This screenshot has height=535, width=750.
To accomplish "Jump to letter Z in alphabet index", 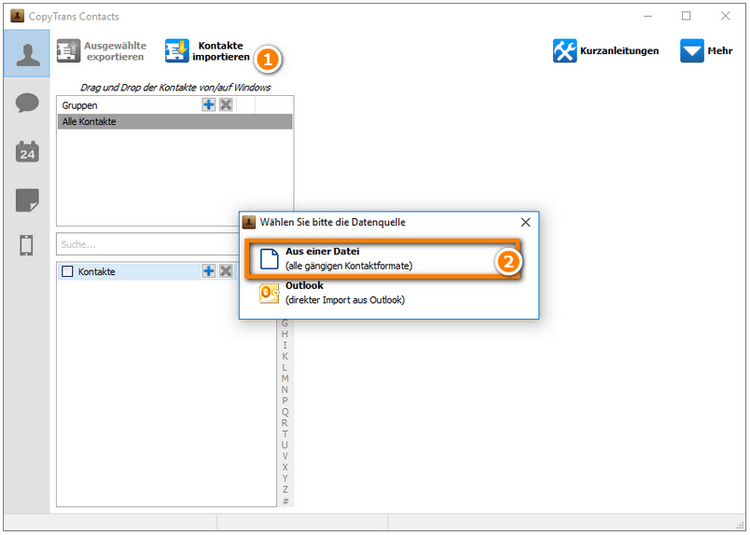I will [285, 490].
